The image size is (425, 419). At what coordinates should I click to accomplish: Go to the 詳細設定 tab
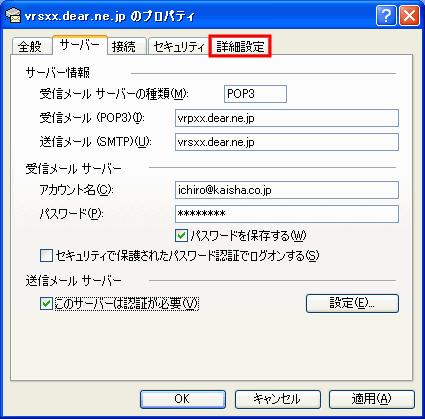pyautogui.click(x=240, y=46)
